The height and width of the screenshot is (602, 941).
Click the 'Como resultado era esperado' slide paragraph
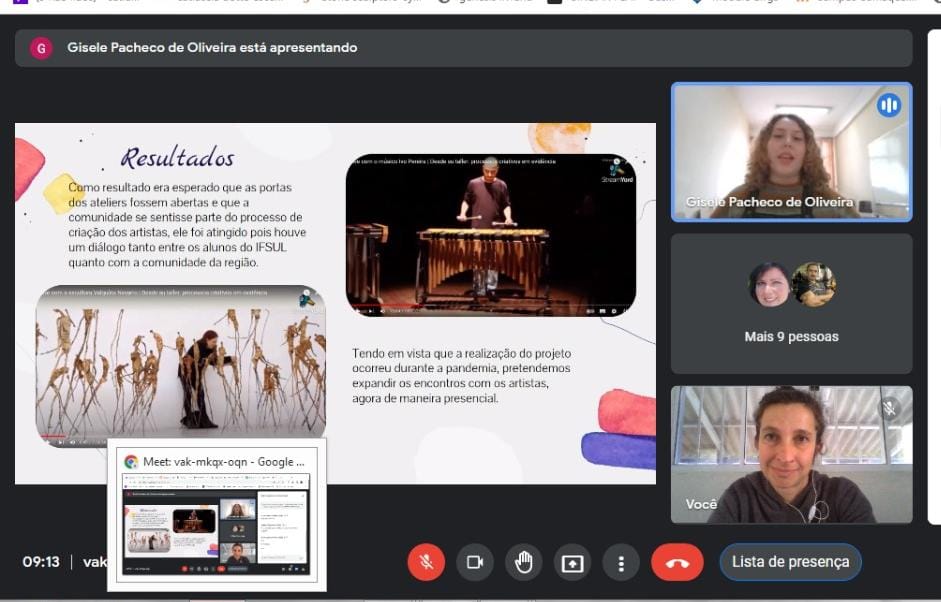(x=187, y=224)
